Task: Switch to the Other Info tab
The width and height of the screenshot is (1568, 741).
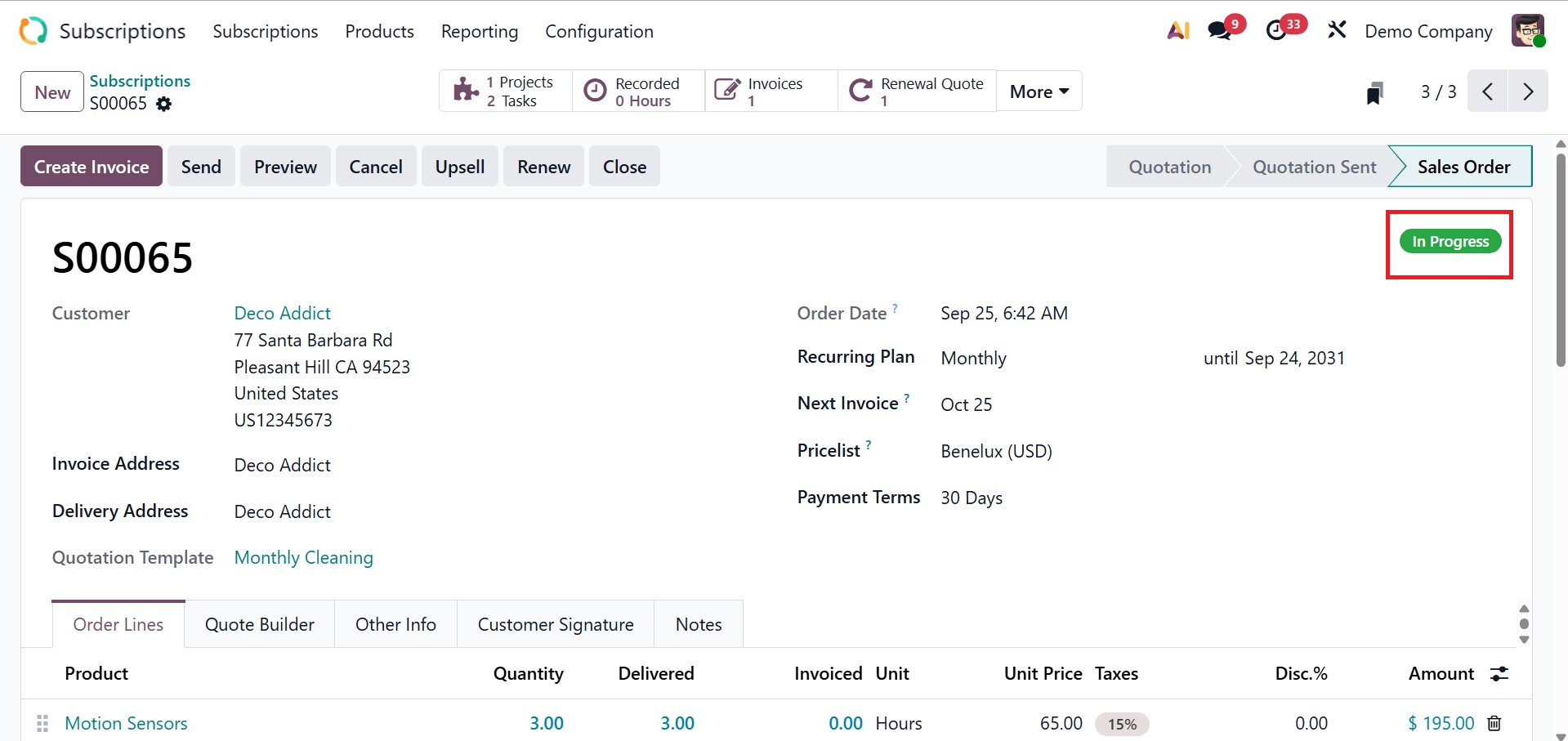Action: click(x=395, y=624)
